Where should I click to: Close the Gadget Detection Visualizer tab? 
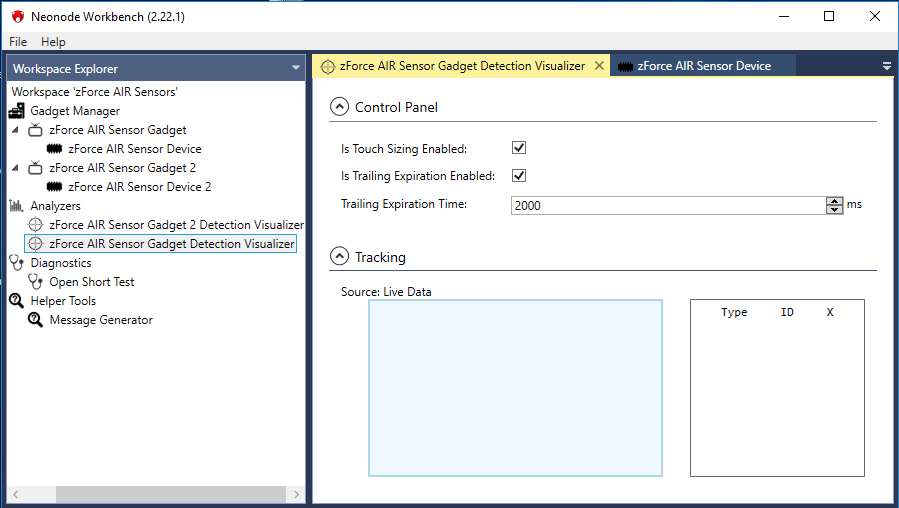pos(599,66)
